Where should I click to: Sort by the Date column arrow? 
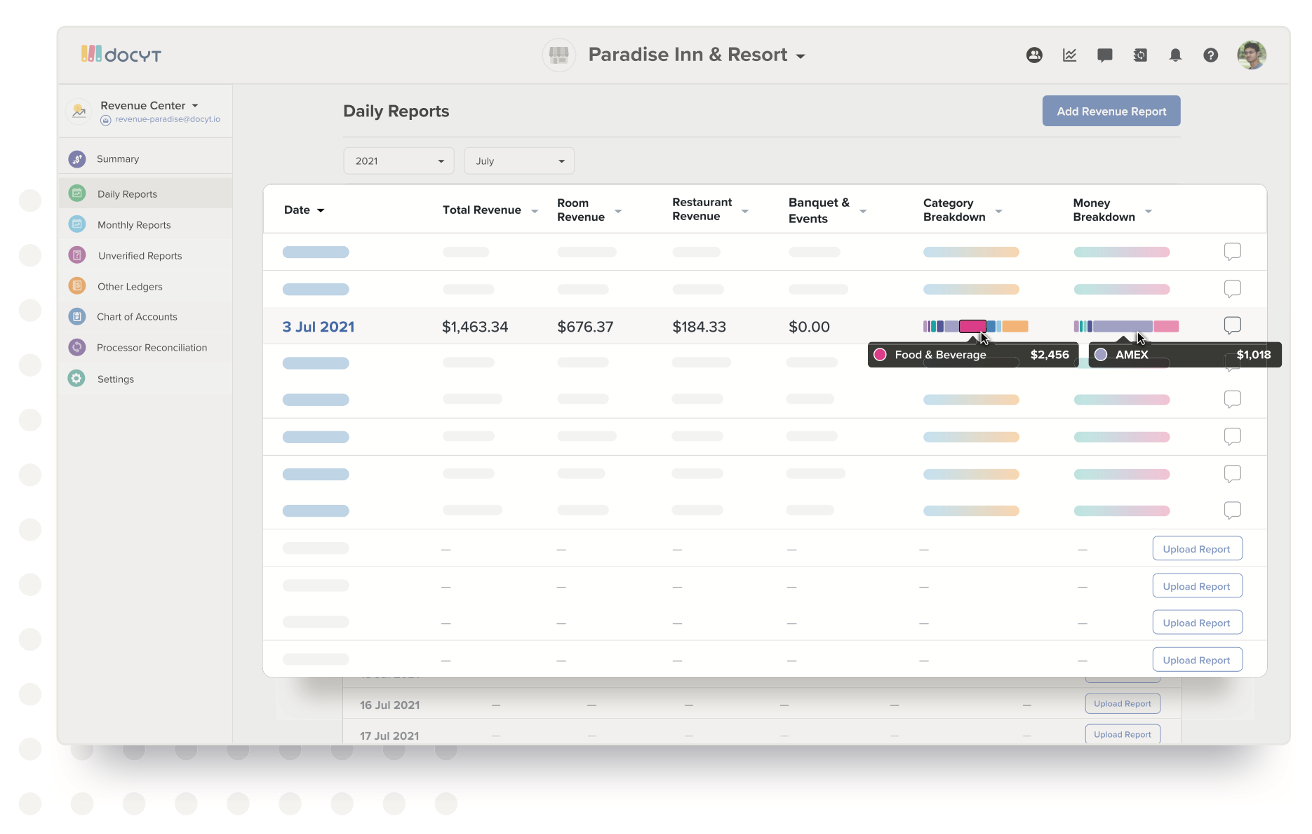[x=321, y=211]
